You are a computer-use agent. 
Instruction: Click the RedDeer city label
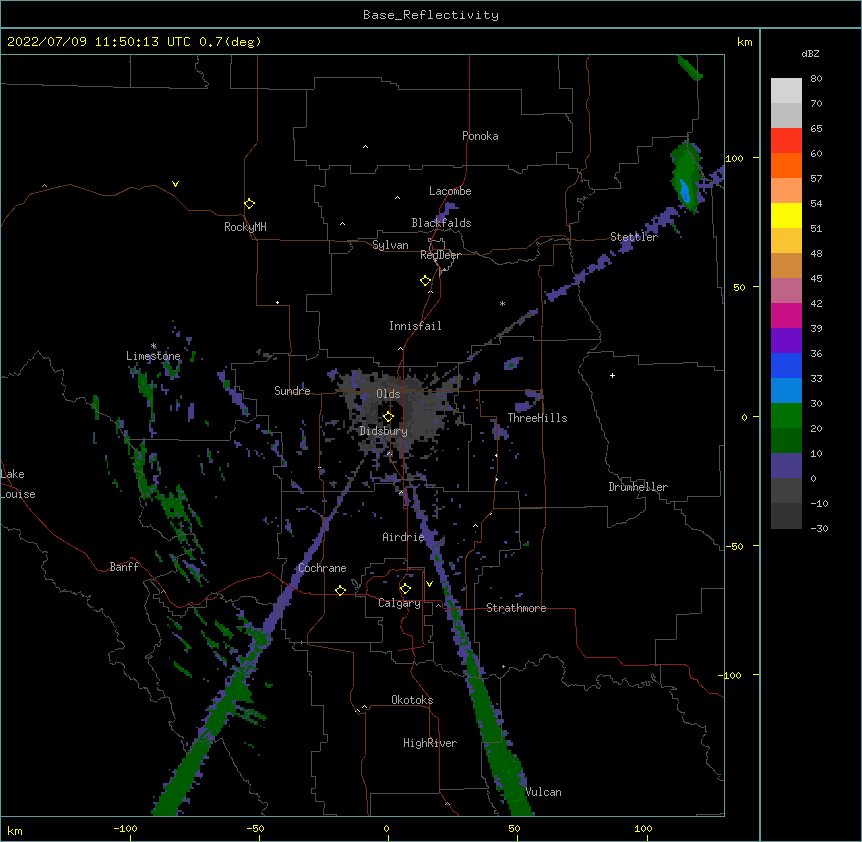(440, 255)
